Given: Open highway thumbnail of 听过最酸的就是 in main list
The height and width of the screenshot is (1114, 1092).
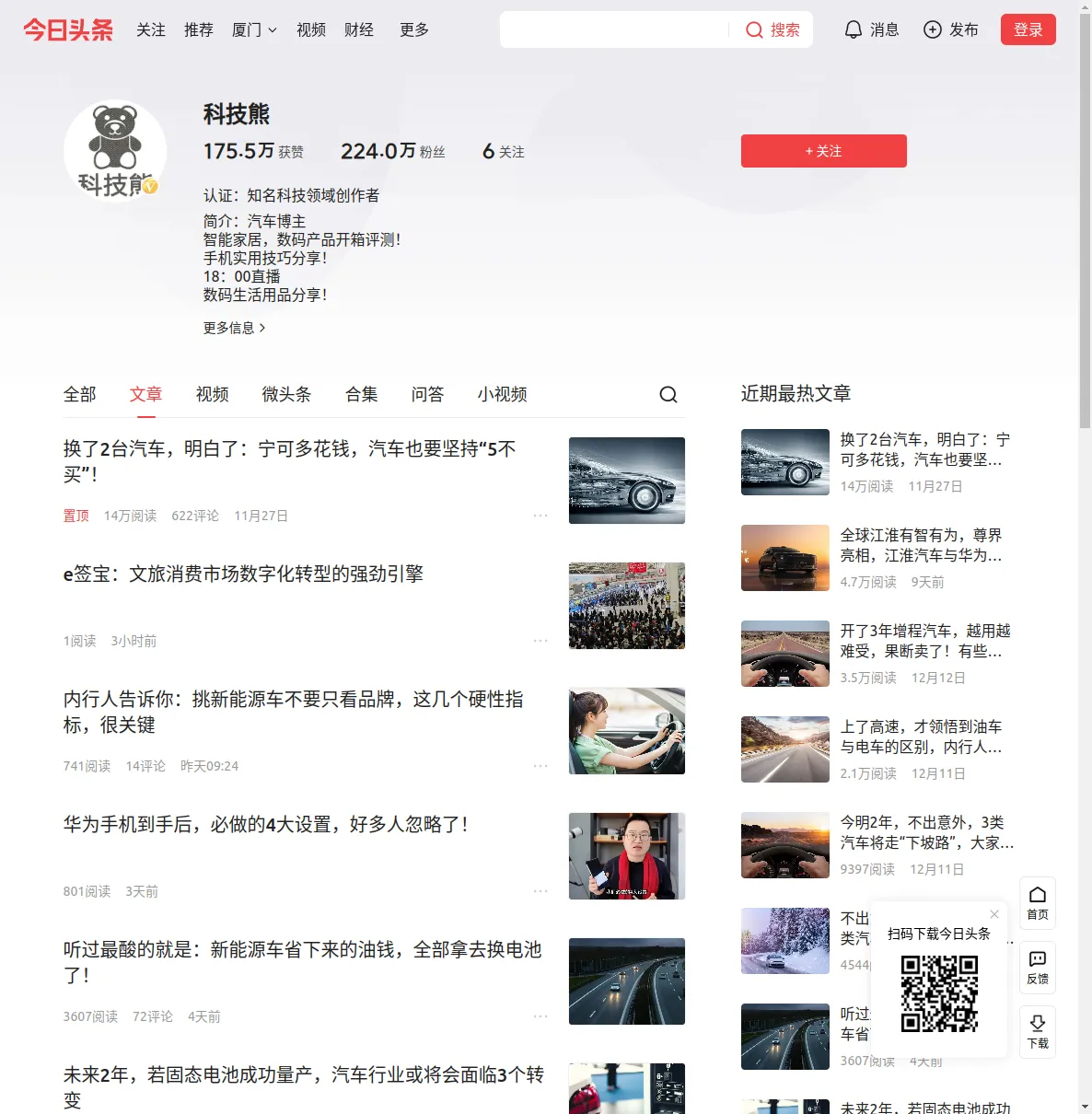Looking at the screenshot, I should (x=627, y=981).
